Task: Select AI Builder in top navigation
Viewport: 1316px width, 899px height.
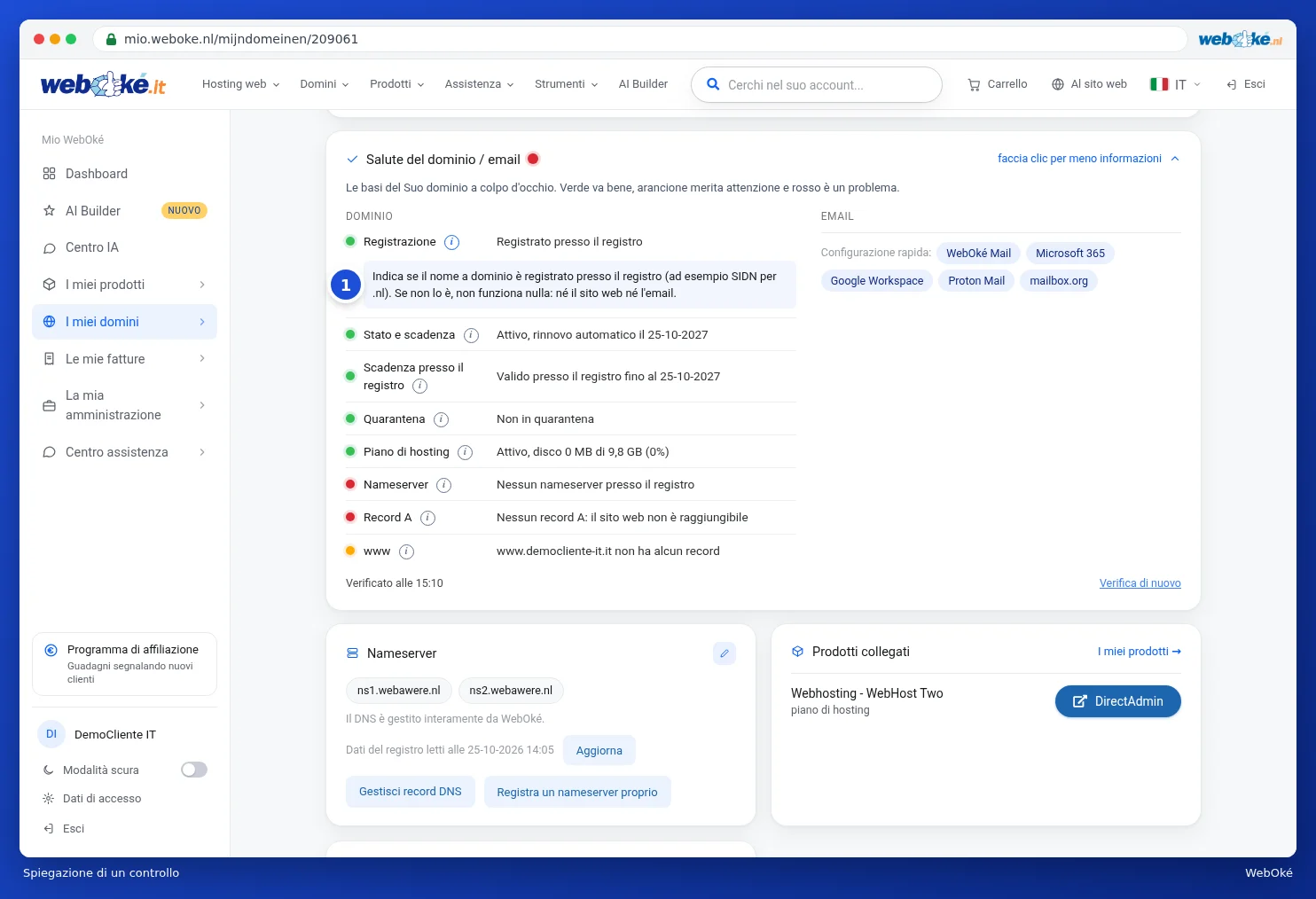Action: (x=644, y=84)
